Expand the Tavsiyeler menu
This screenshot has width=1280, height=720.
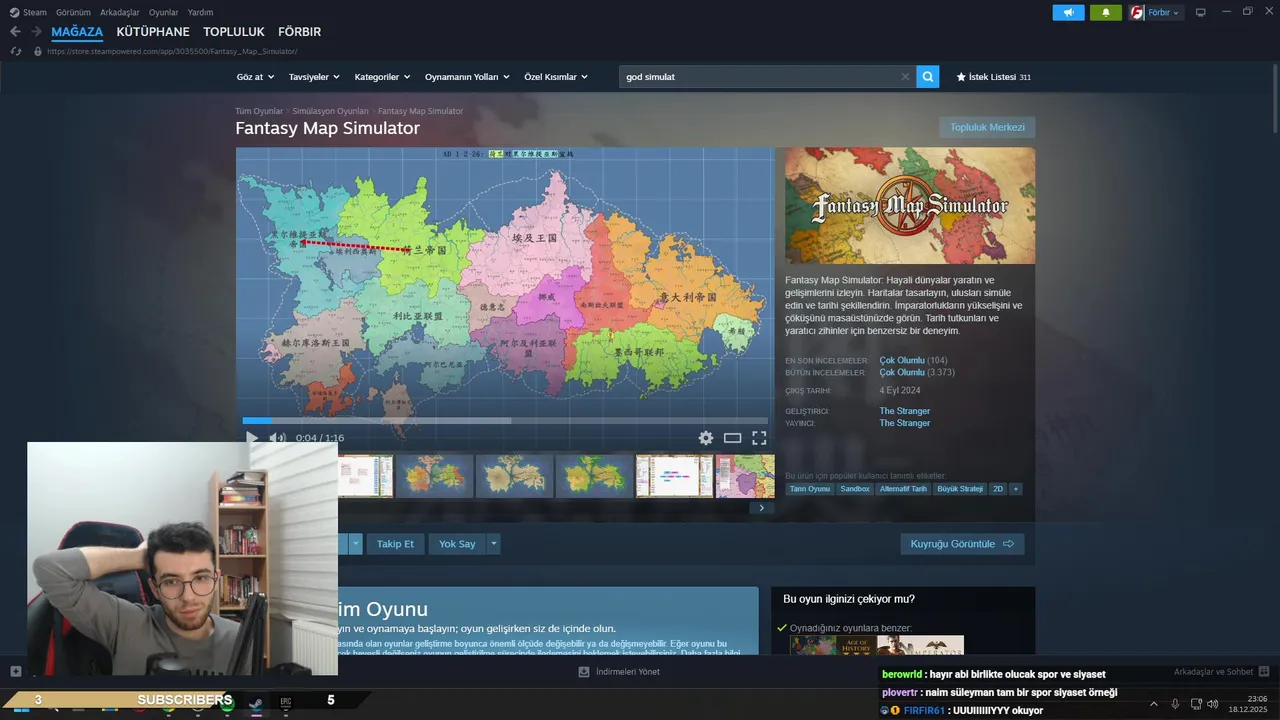click(x=314, y=77)
